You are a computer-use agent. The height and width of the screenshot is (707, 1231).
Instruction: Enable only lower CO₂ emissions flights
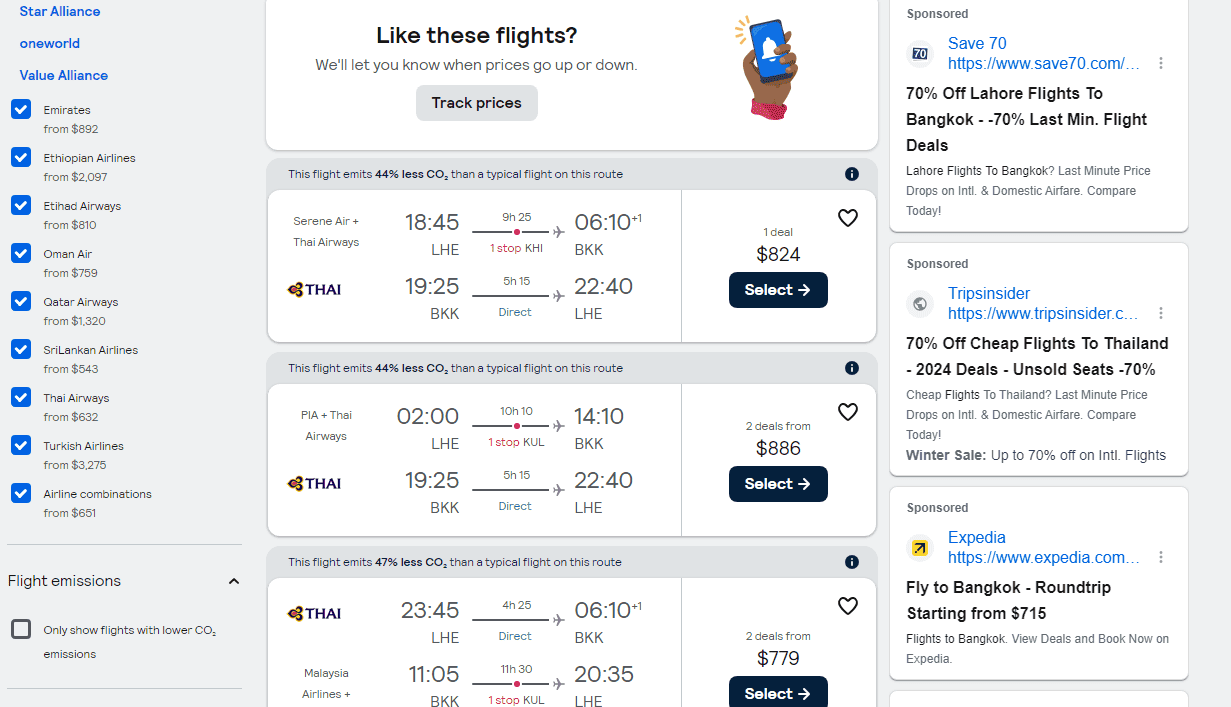pyautogui.click(x=21, y=629)
